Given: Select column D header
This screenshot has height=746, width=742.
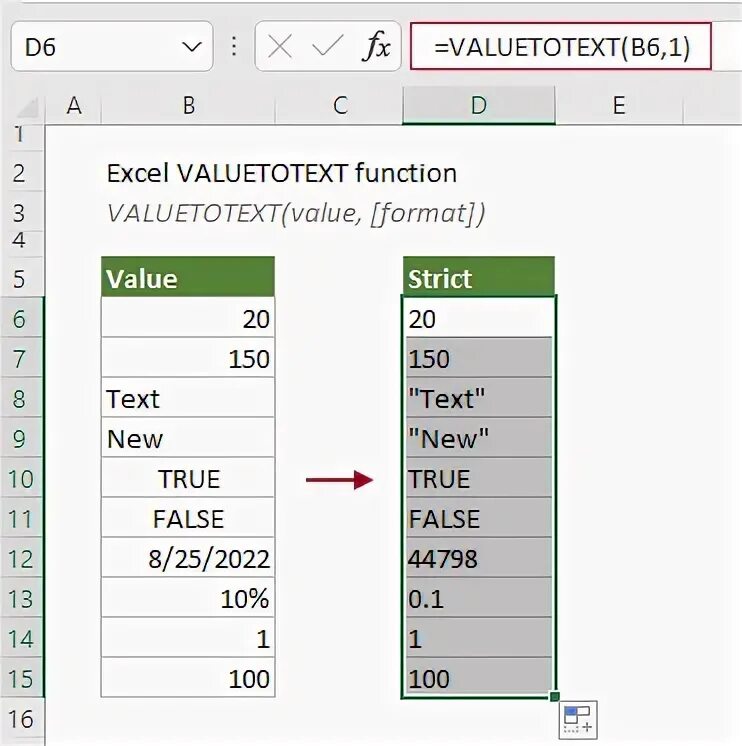Looking at the screenshot, I should pyautogui.click(x=478, y=106).
